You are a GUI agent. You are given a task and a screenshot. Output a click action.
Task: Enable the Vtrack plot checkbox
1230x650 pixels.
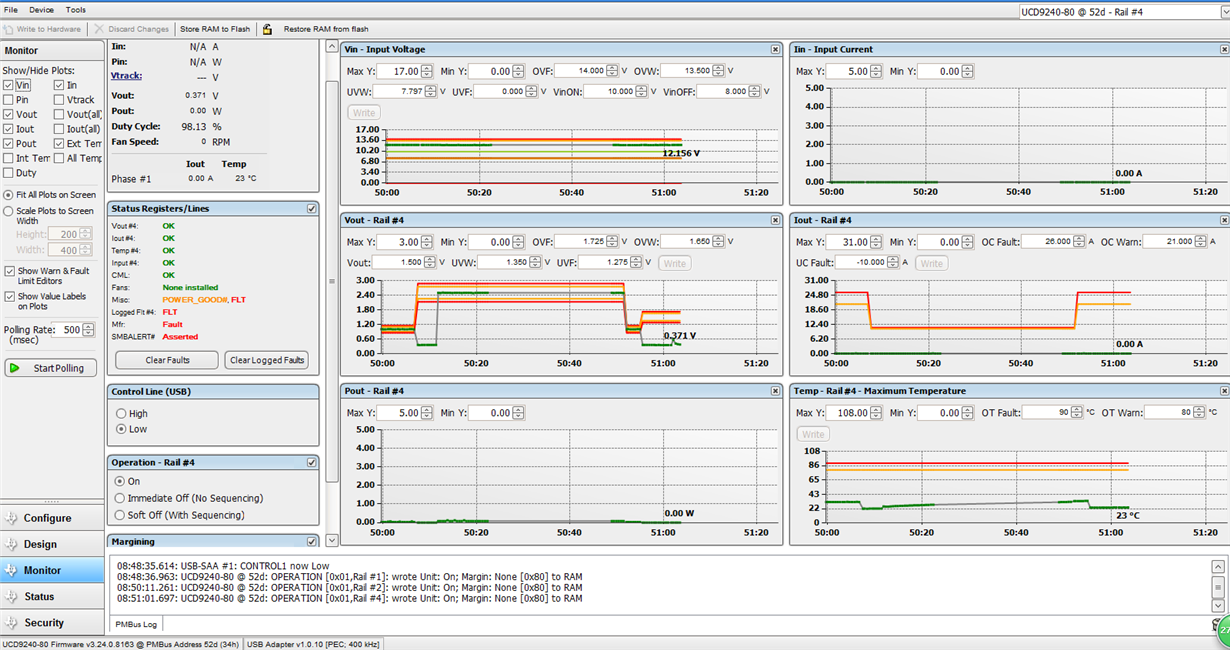pos(59,100)
